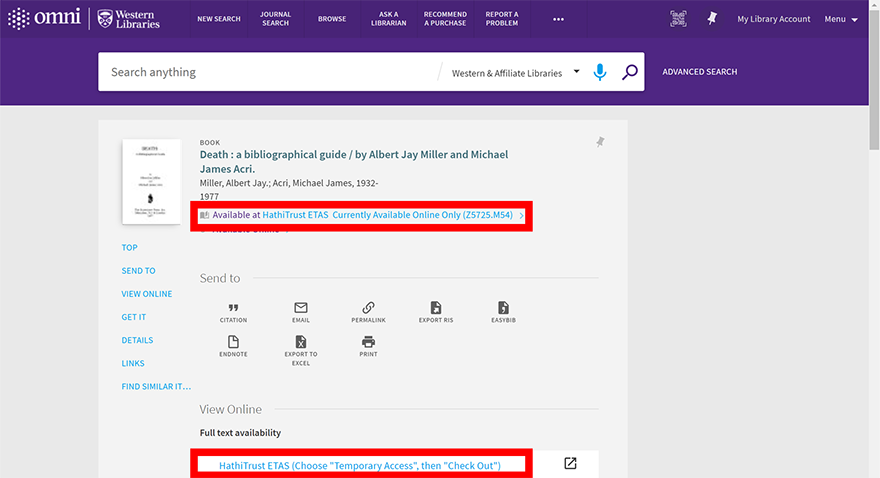Expand availability line chevron
880x478 pixels.
pyautogui.click(x=521, y=215)
